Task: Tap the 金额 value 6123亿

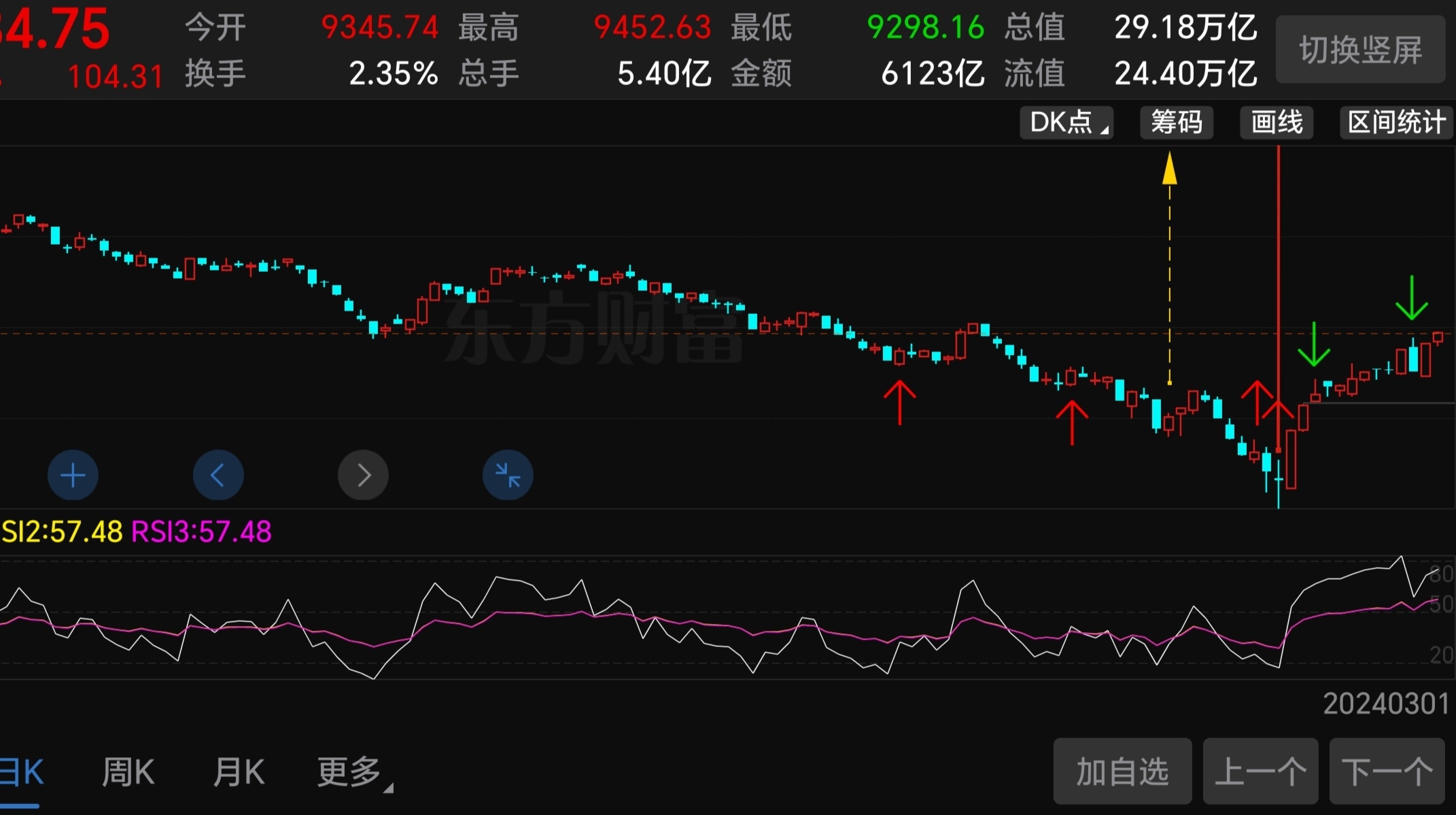Action: click(x=933, y=73)
